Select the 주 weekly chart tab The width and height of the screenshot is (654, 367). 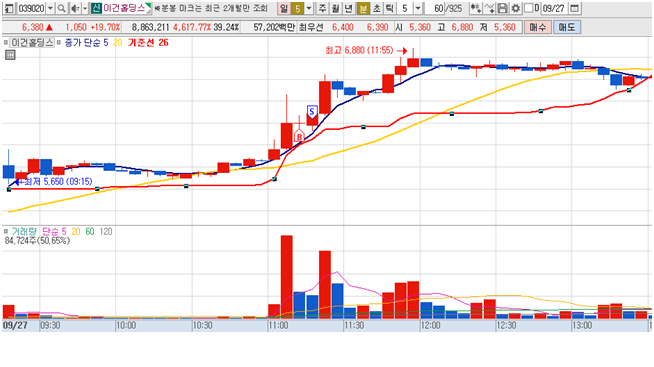323,8
